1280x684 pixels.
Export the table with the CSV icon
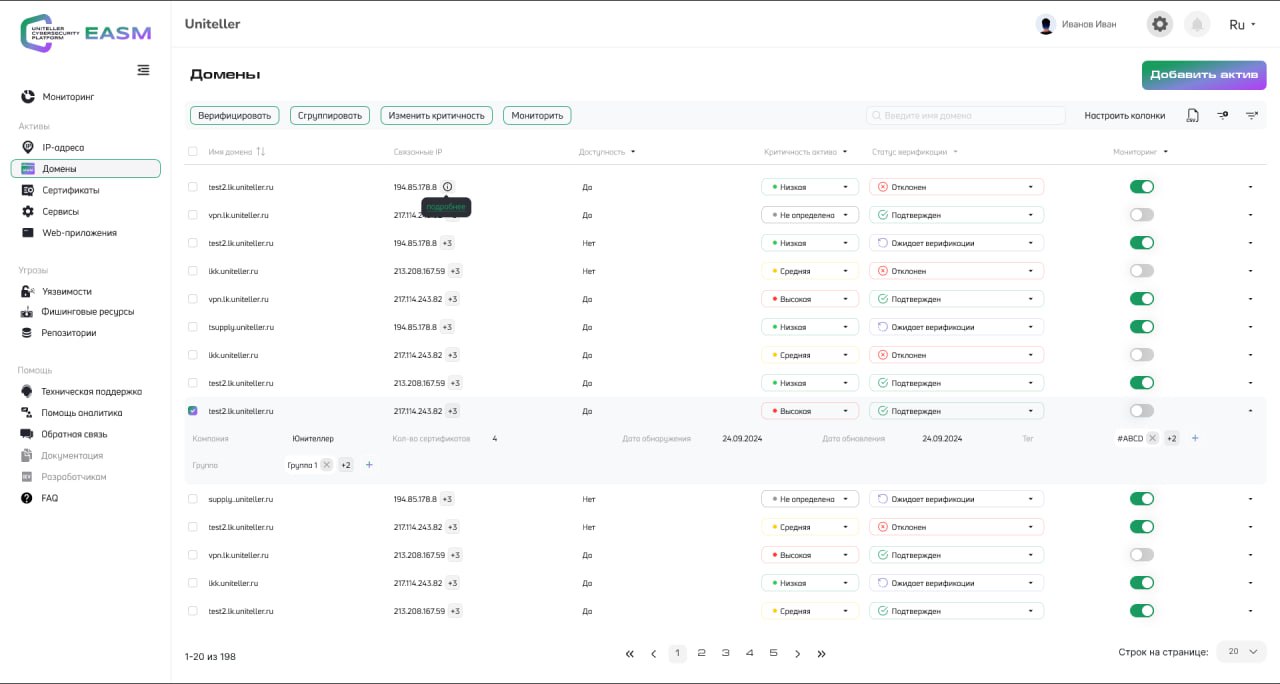(x=1192, y=116)
